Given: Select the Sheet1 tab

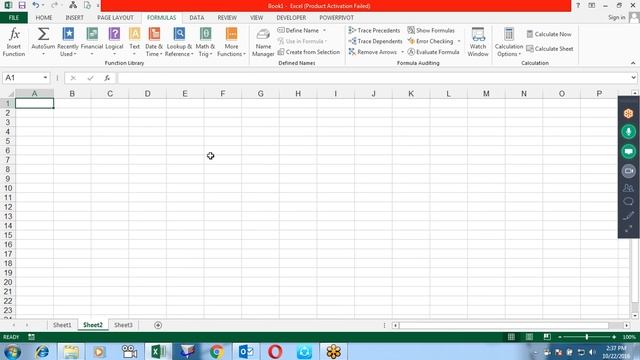Looking at the screenshot, I should 62,325.
